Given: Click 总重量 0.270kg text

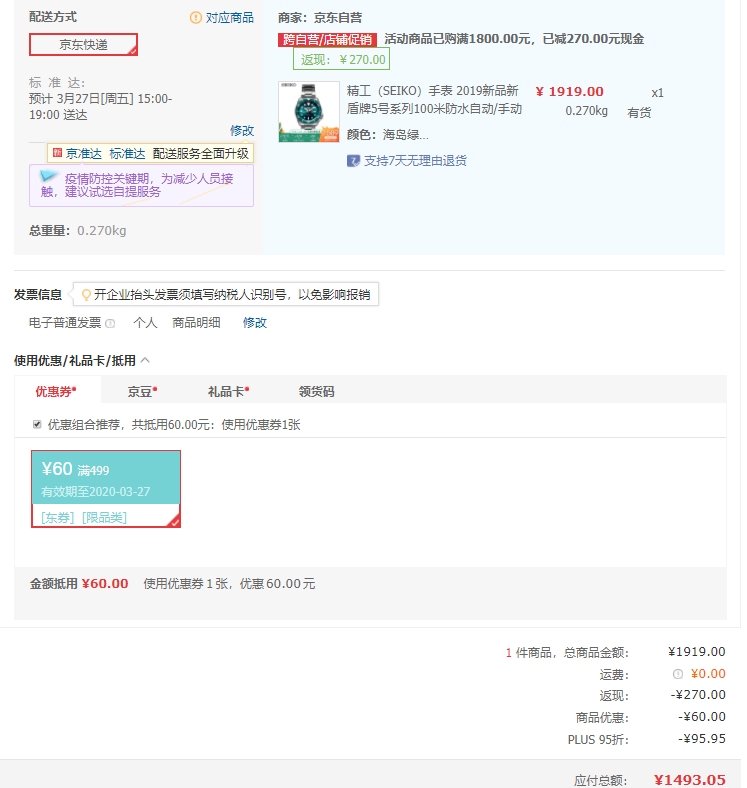Looking at the screenshot, I should point(77,231).
